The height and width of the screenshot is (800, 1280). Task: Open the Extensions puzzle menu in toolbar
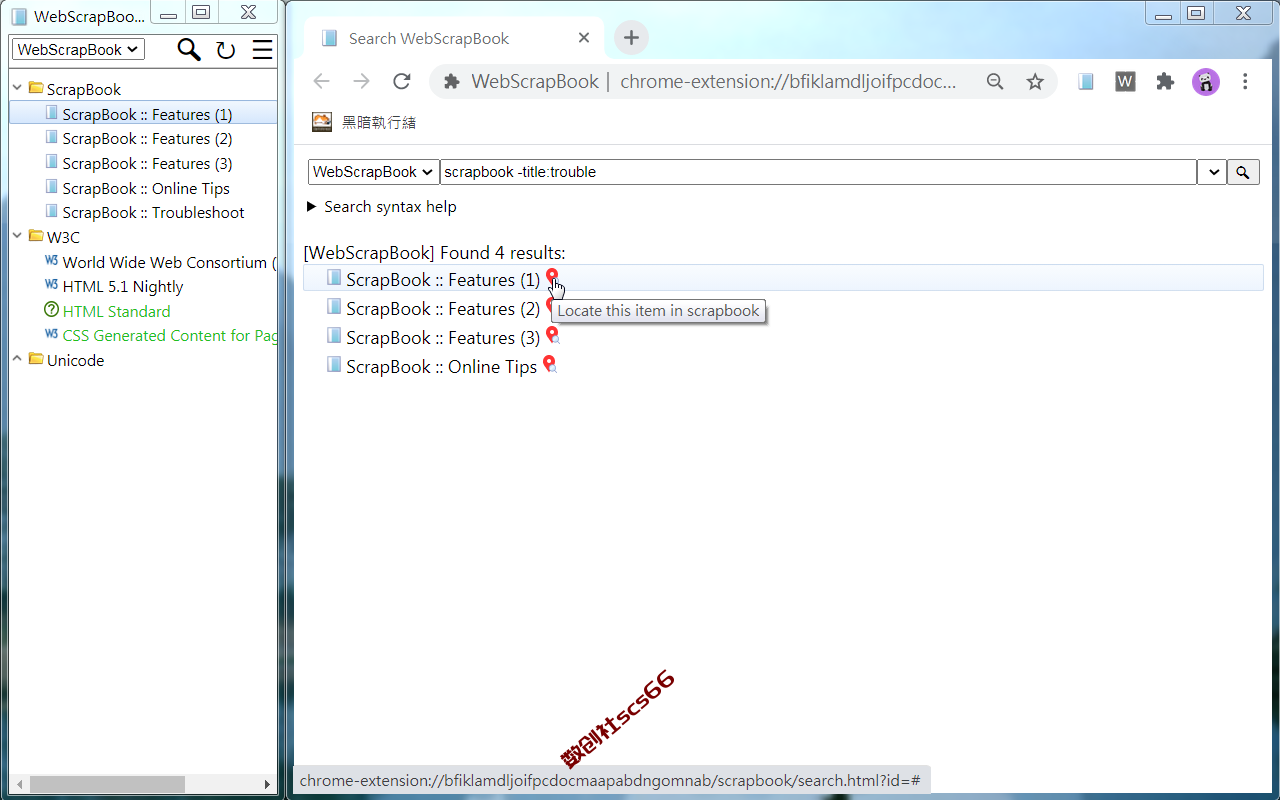pyautogui.click(x=1165, y=82)
